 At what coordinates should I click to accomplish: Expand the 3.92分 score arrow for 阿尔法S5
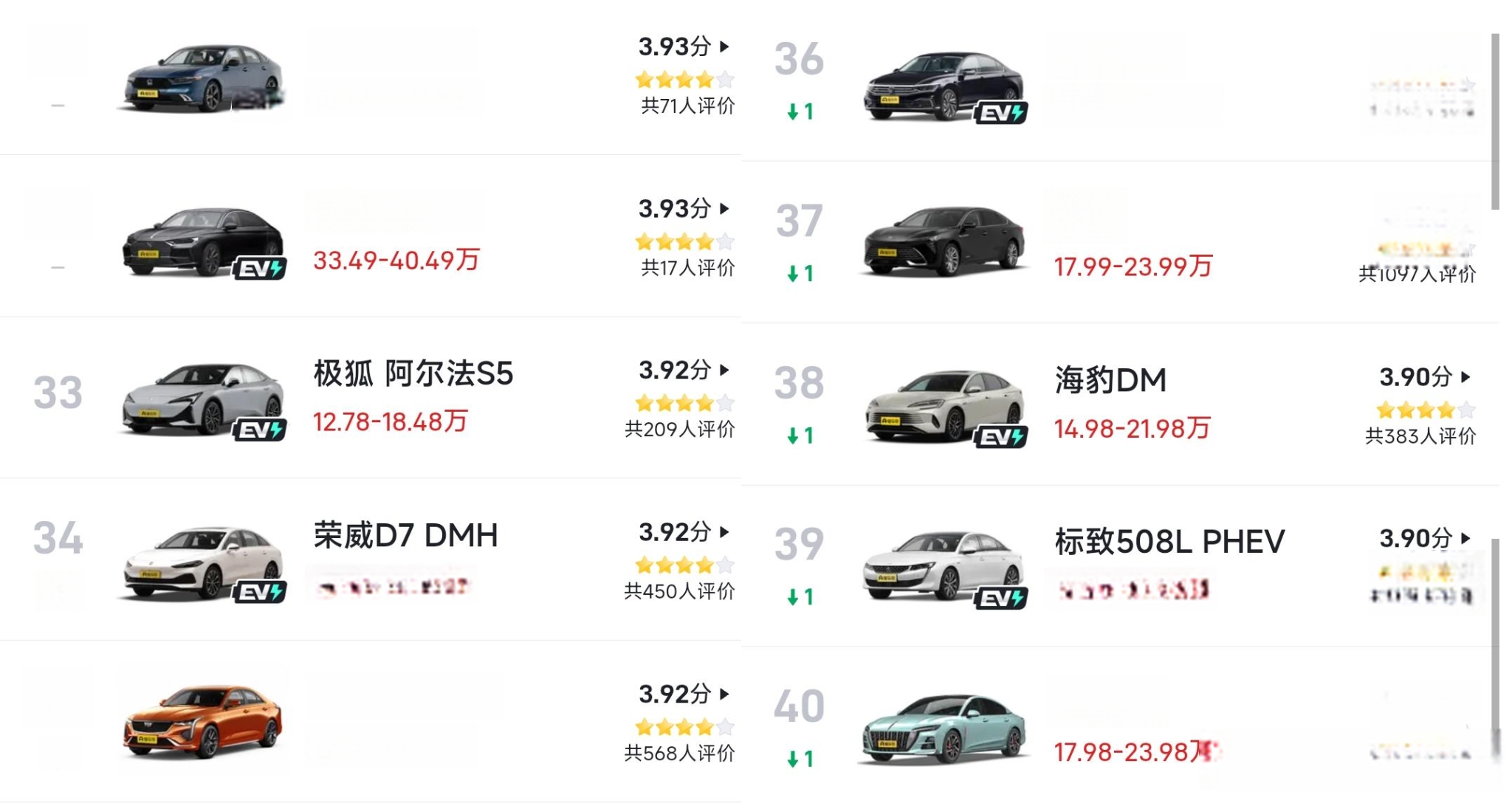coord(724,370)
